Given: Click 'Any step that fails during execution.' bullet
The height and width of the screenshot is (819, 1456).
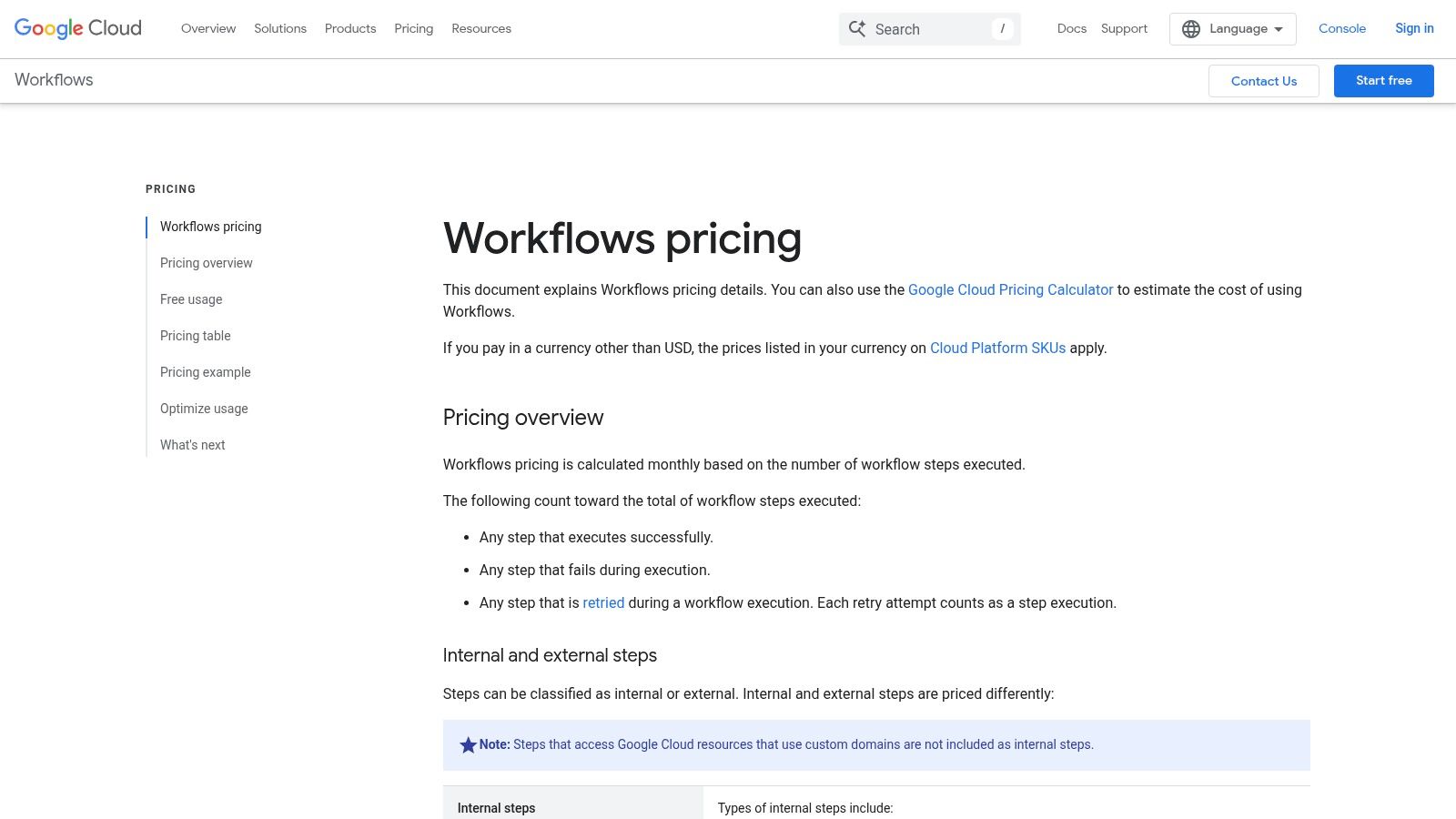Looking at the screenshot, I should coord(595,571).
